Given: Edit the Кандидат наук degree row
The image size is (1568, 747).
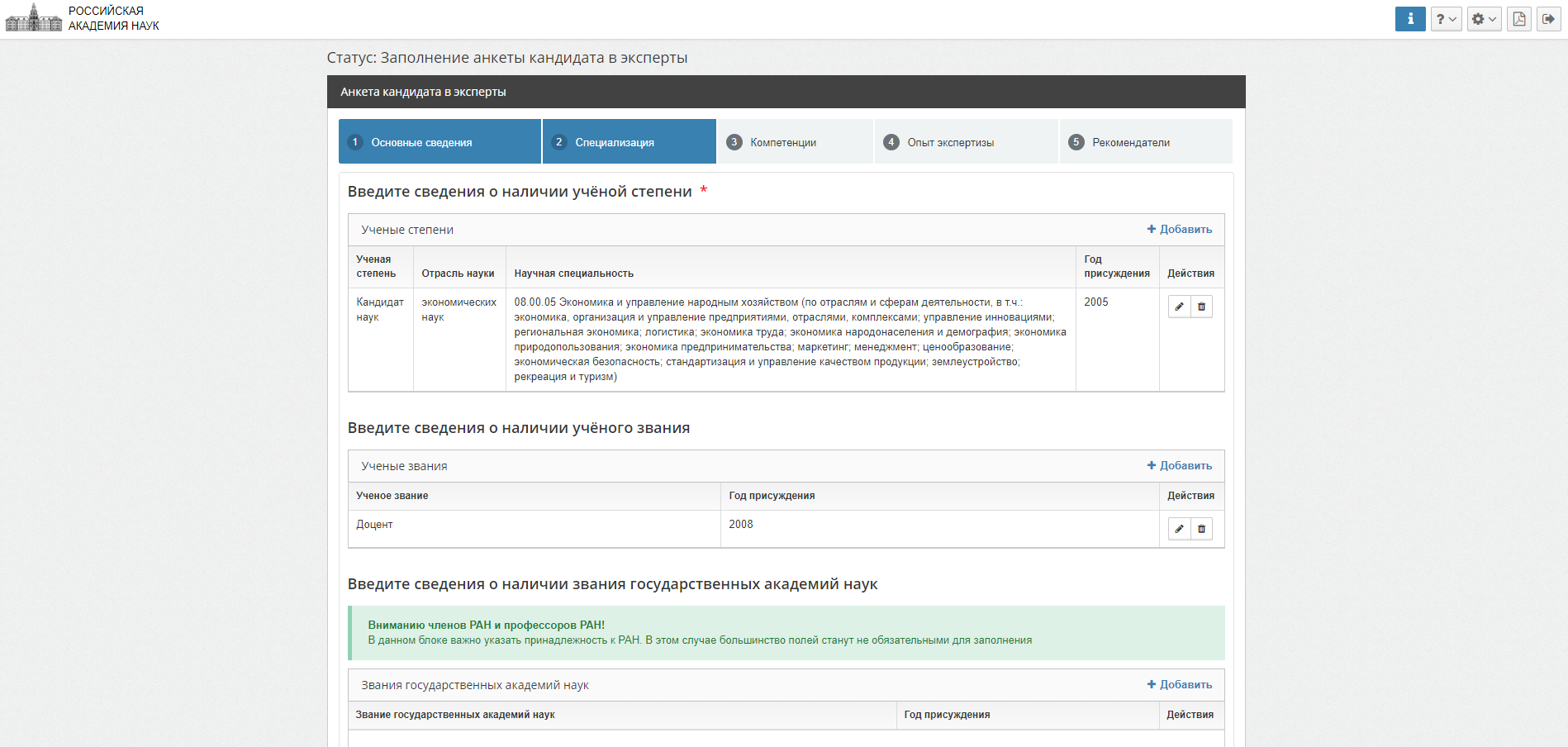Looking at the screenshot, I should pos(1179,307).
